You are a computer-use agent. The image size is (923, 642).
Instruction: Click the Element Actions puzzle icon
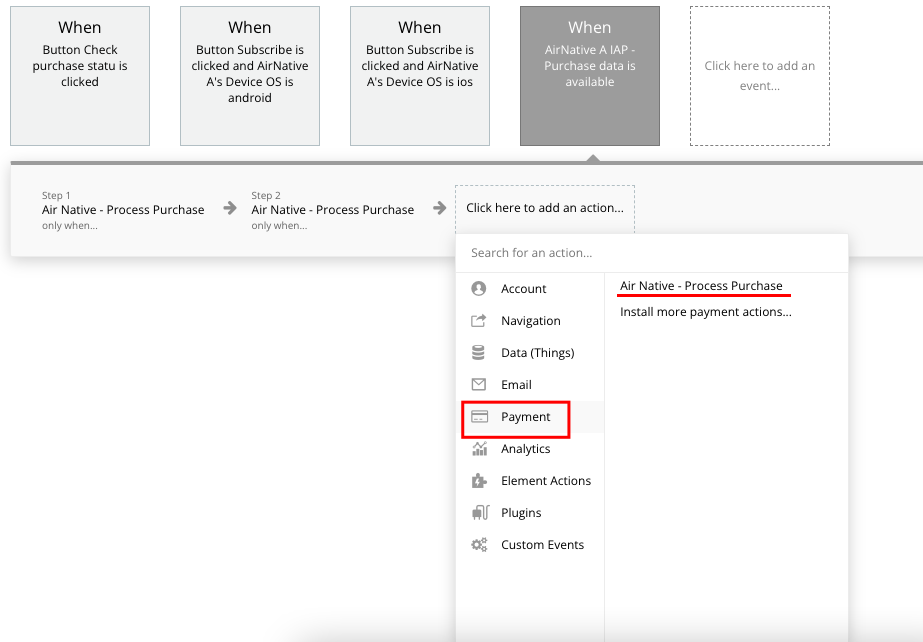(479, 481)
